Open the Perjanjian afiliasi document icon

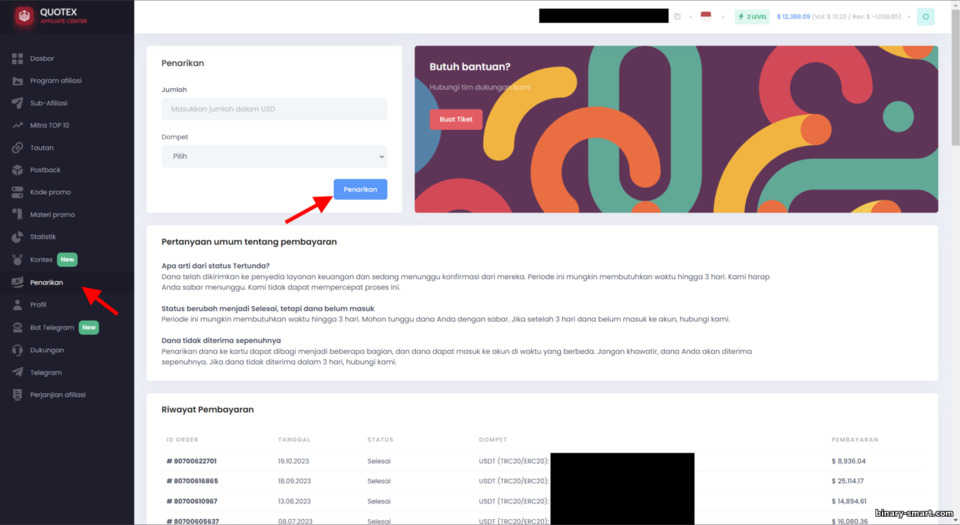pos(17,395)
